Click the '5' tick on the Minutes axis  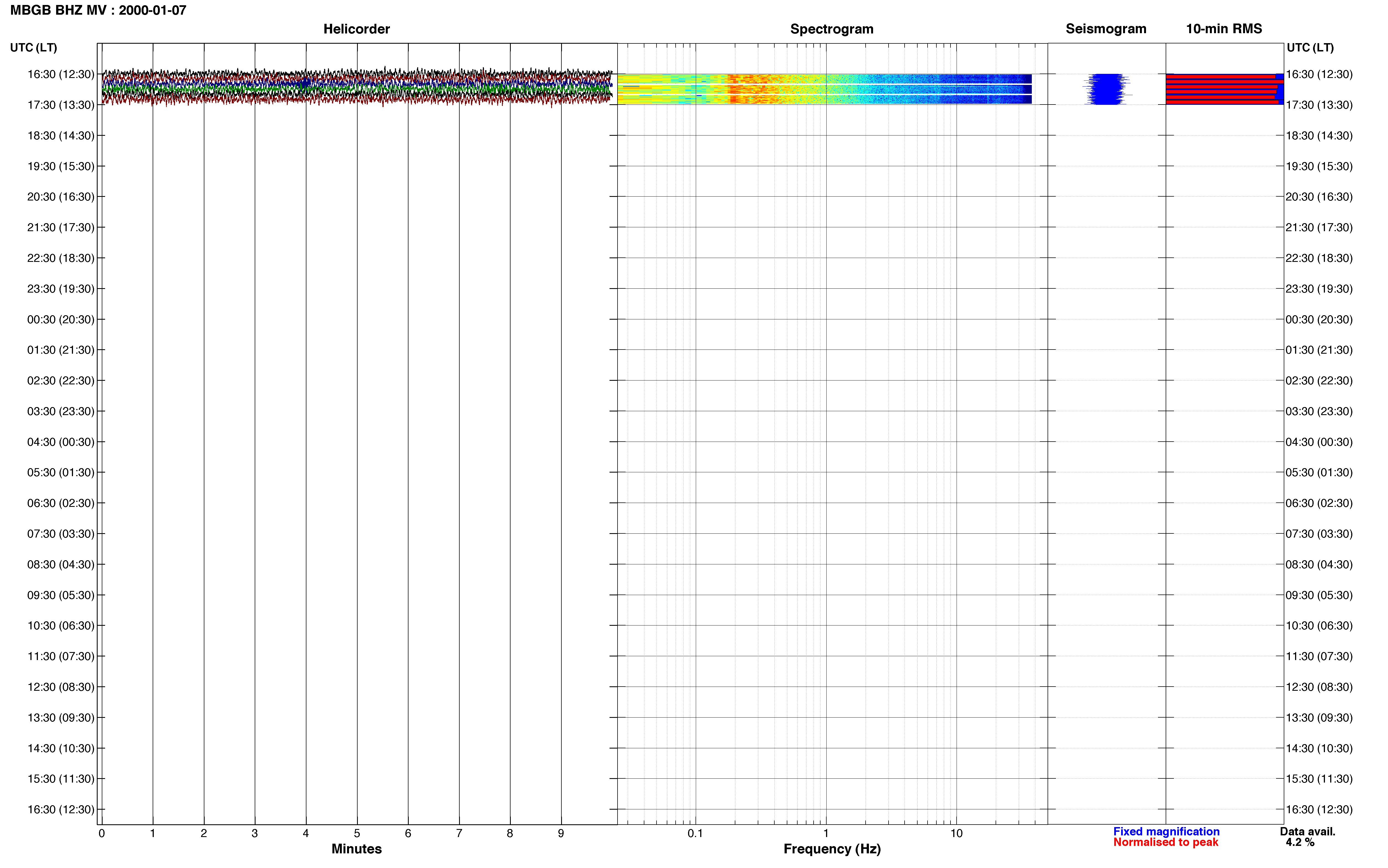(357, 833)
